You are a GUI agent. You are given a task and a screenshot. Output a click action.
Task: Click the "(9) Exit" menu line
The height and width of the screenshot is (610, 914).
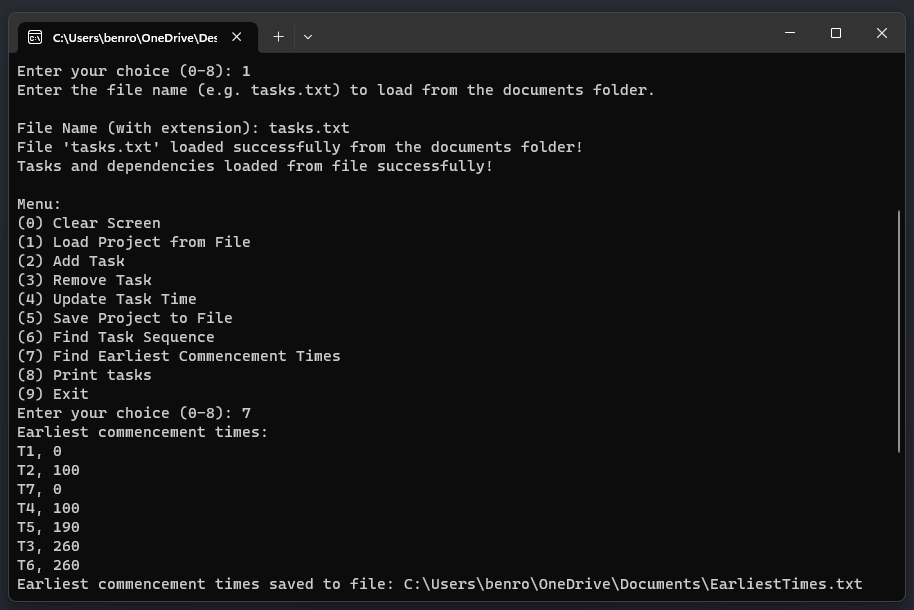[x=53, y=394]
